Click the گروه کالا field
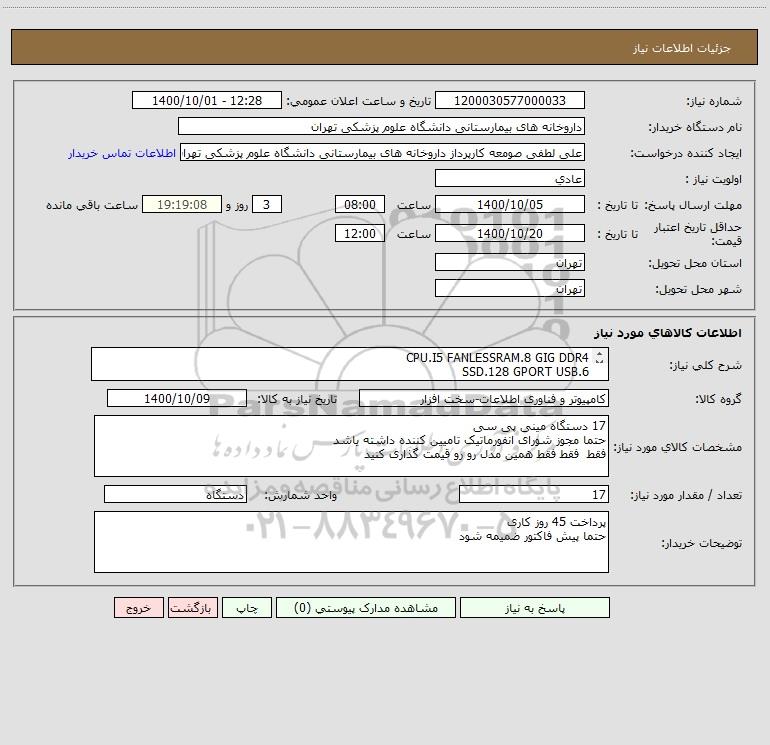This screenshot has width=770, height=745. (x=484, y=398)
